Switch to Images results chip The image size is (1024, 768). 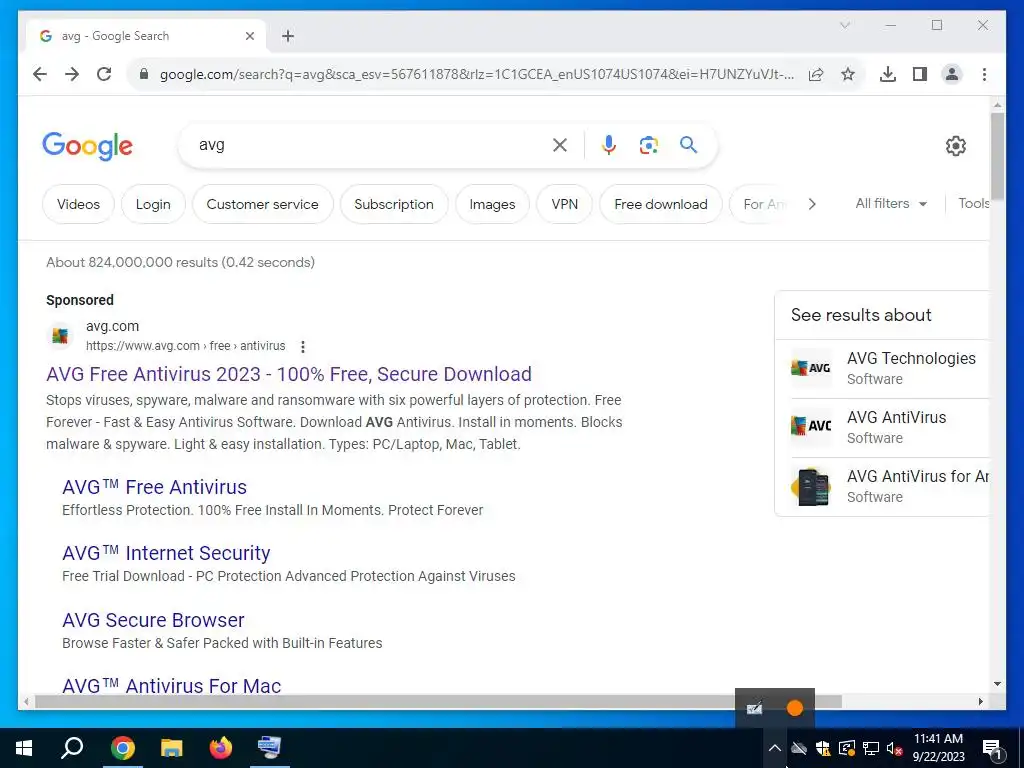point(492,204)
